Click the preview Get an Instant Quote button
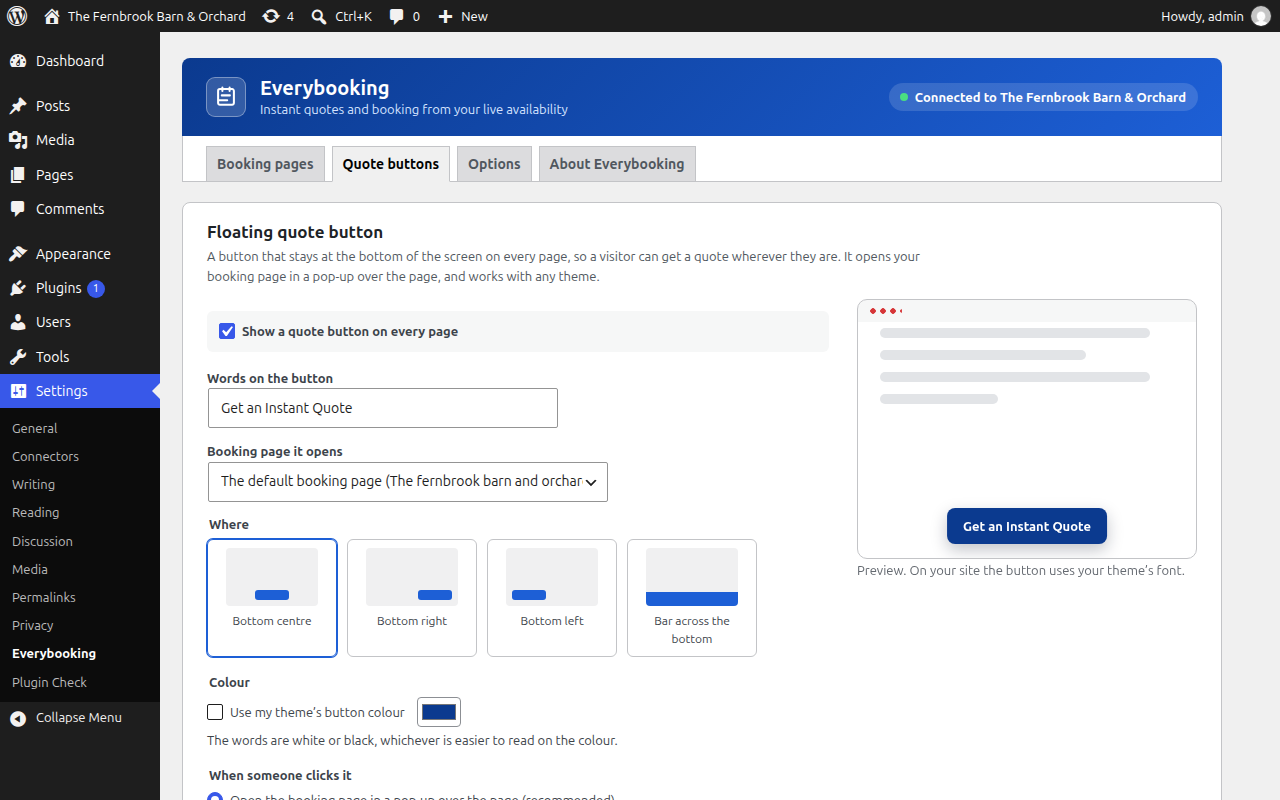This screenshot has width=1280, height=800. point(1027,526)
